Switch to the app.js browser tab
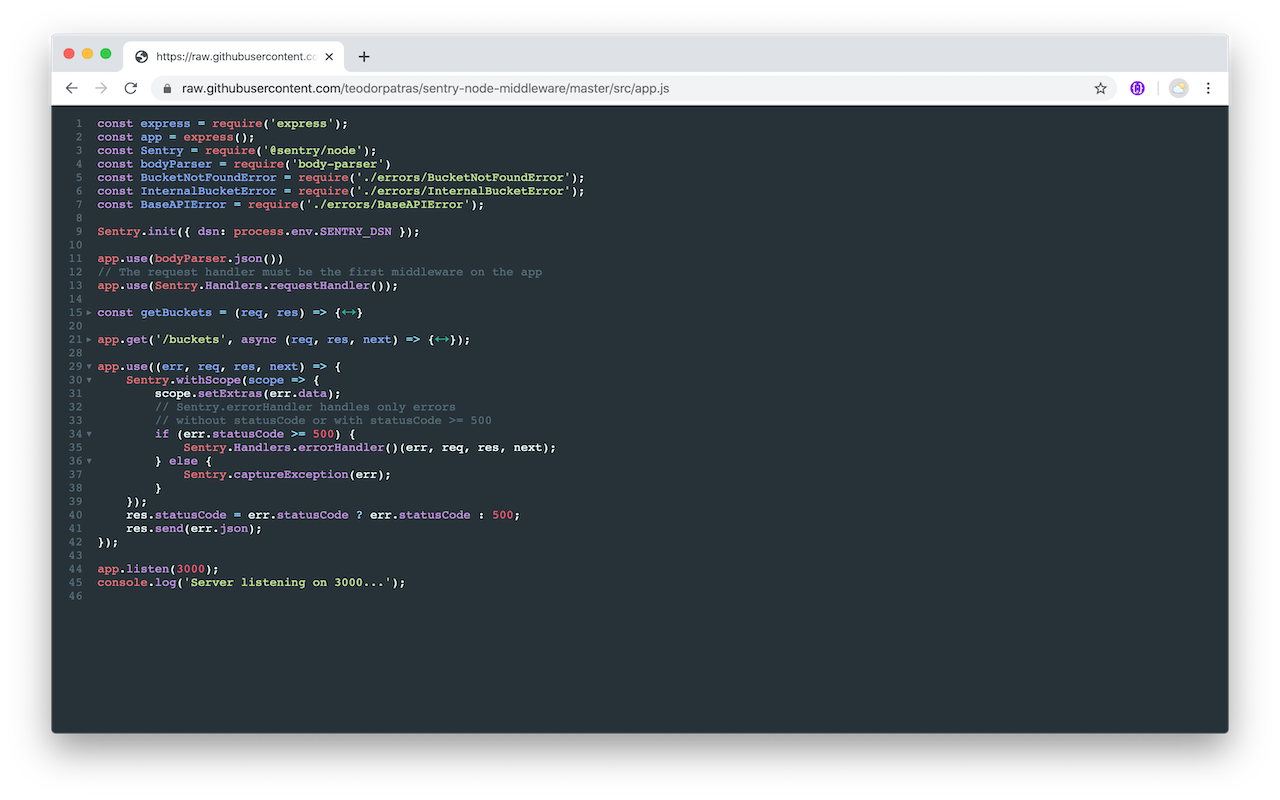Image resolution: width=1280 pixels, height=800 pixels. [x=230, y=56]
